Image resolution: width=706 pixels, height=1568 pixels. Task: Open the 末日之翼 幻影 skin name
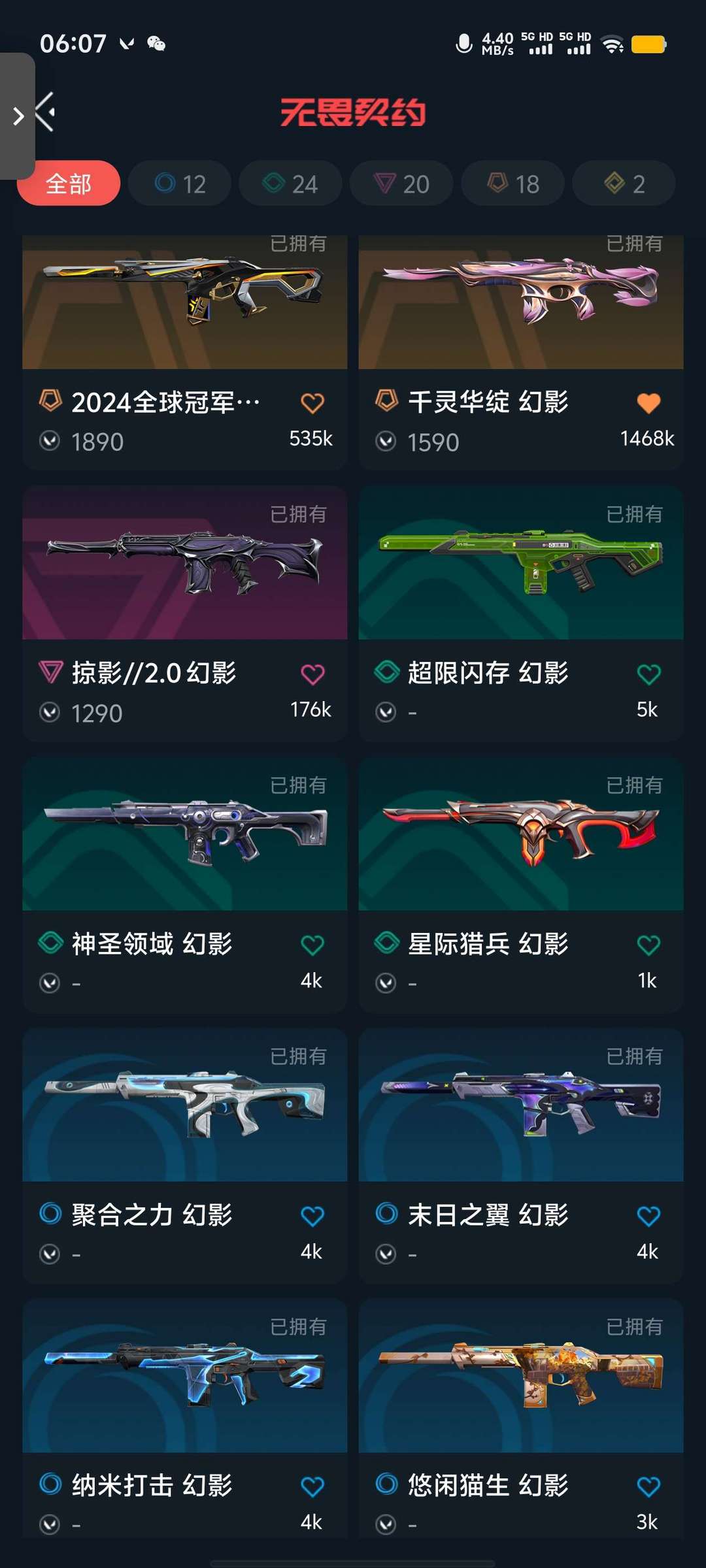(488, 1215)
